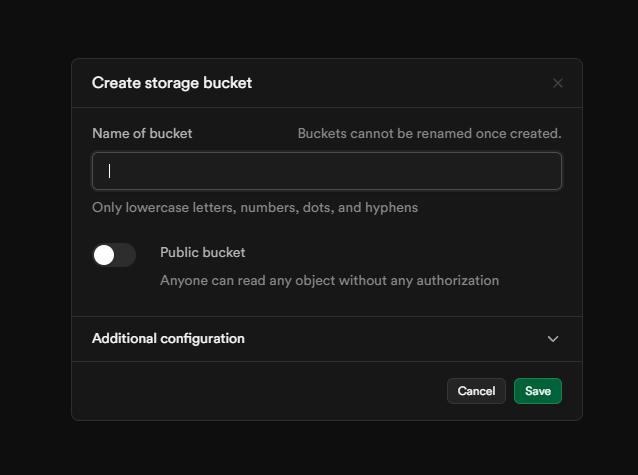Select the 'Only lowercase letters, numbers, dots, and hyphens' hint

(x=255, y=208)
